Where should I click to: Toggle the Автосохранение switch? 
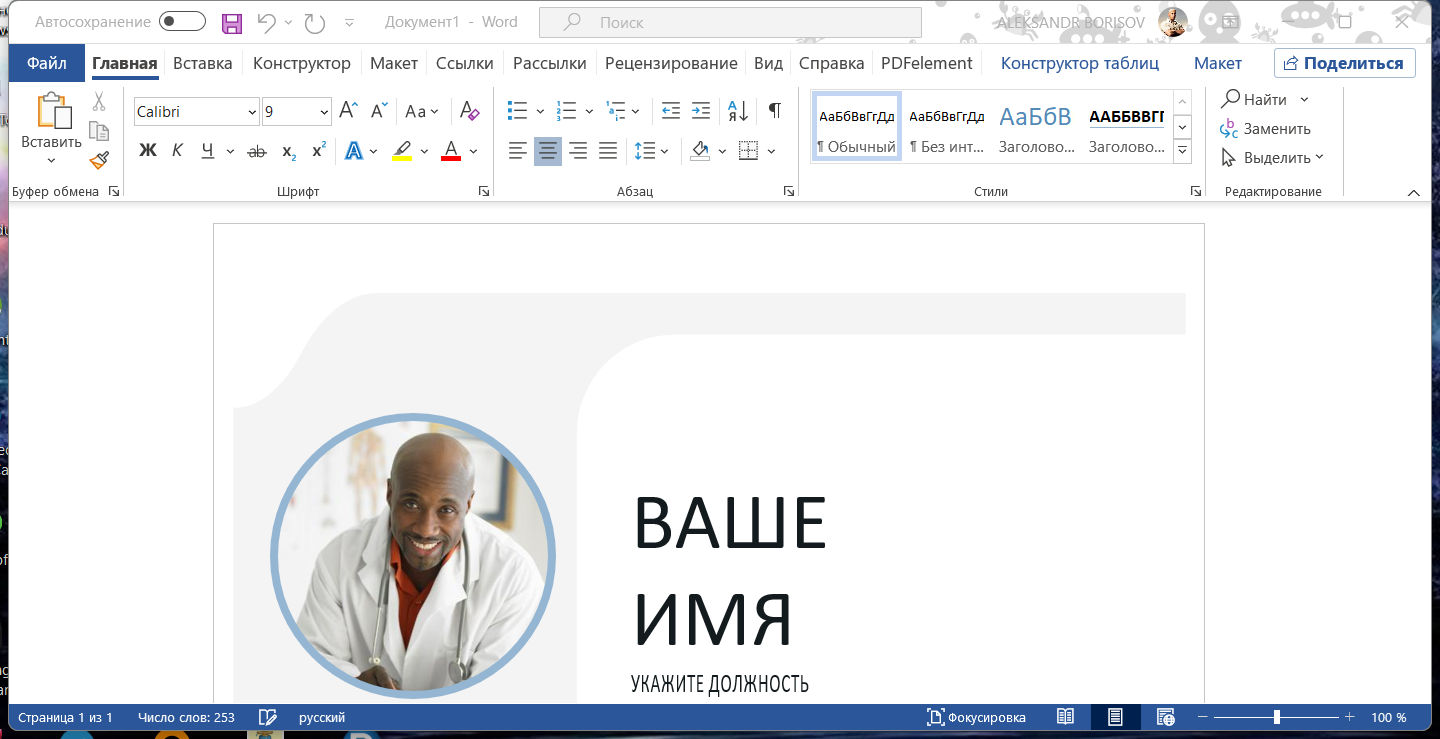(182, 22)
